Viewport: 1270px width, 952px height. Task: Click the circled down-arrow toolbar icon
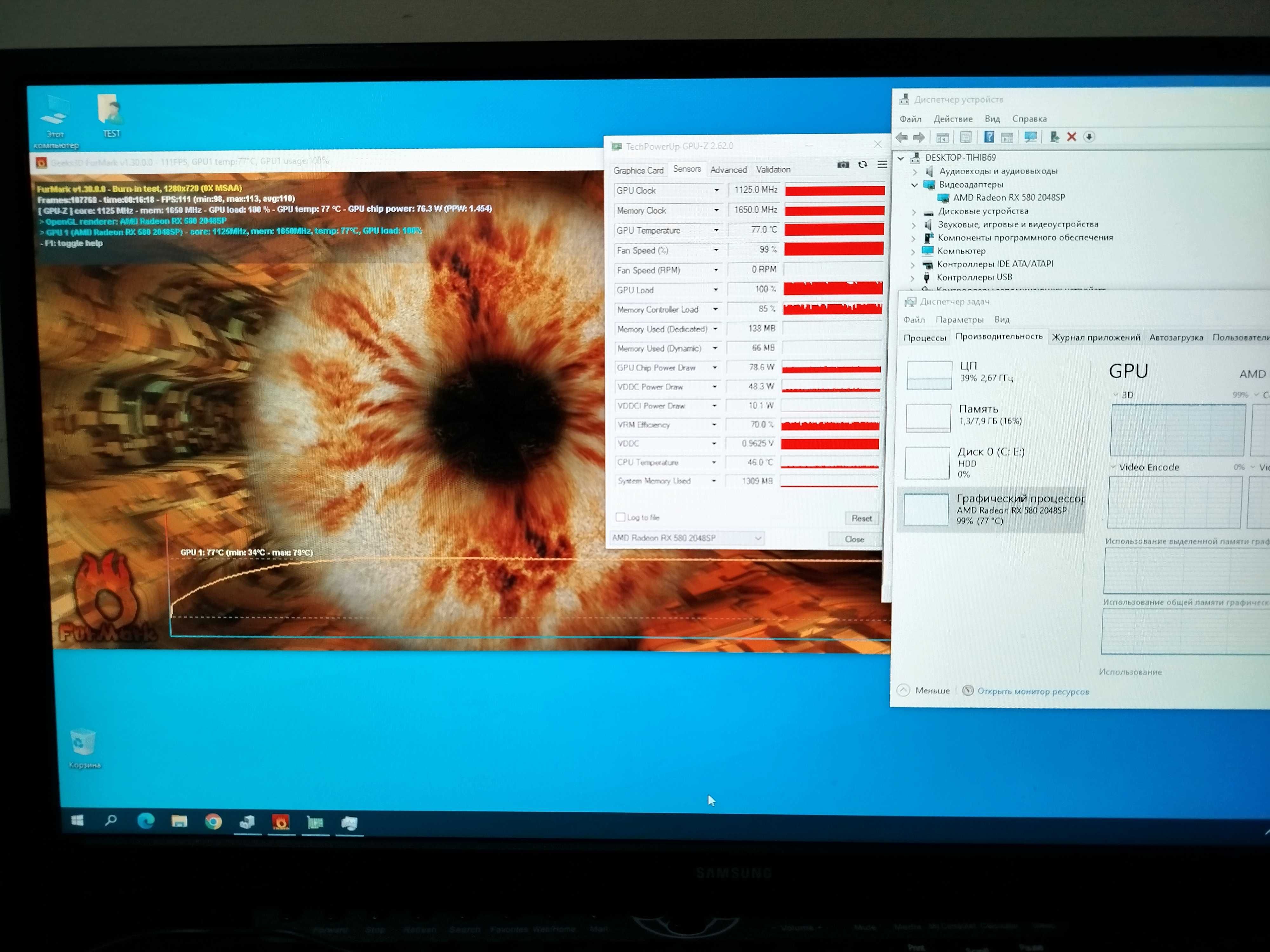[1089, 136]
